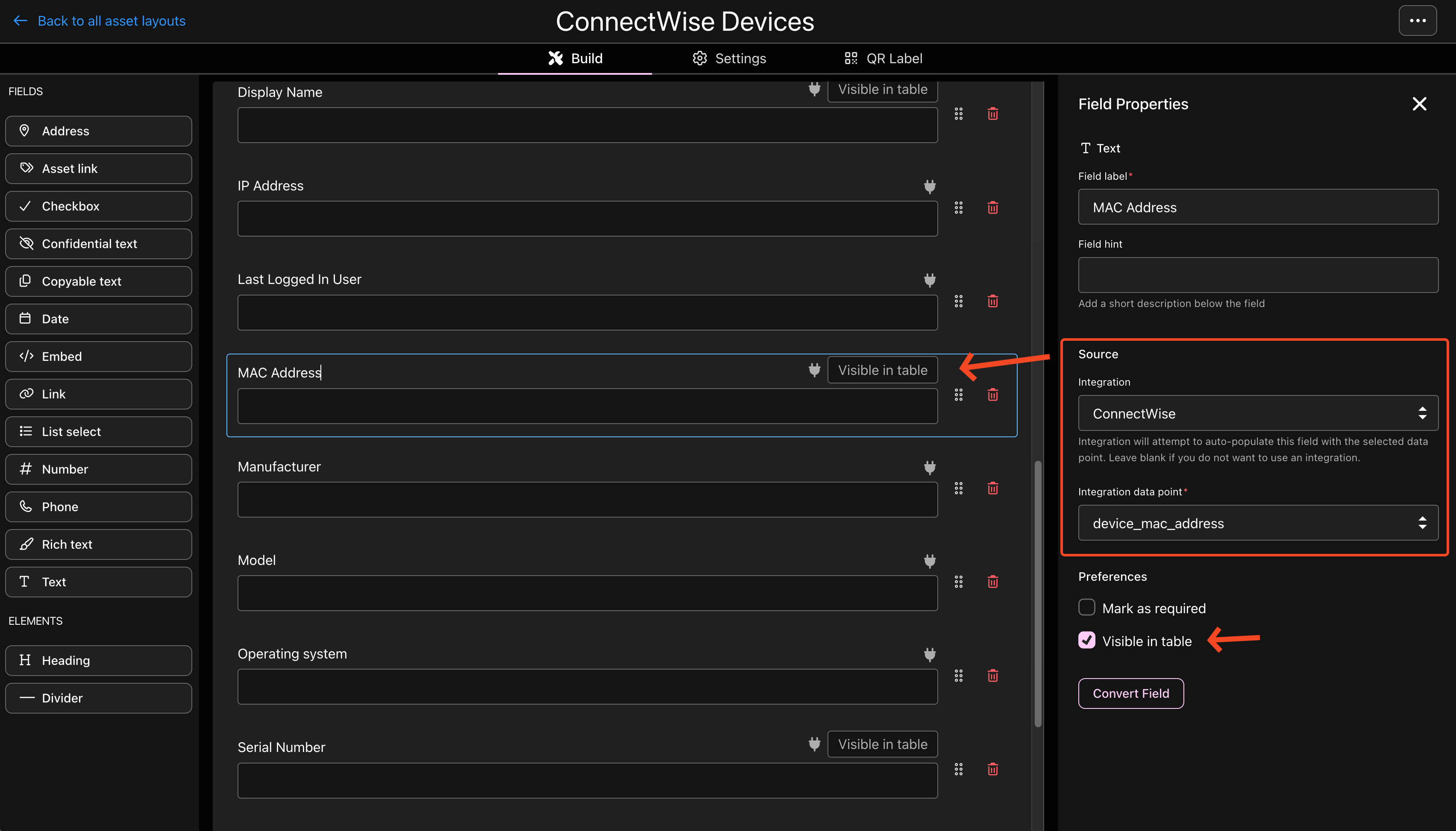This screenshot has width=1456, height=831.
Task: Select the IP Address field label
Action: (x=270, y=186)
